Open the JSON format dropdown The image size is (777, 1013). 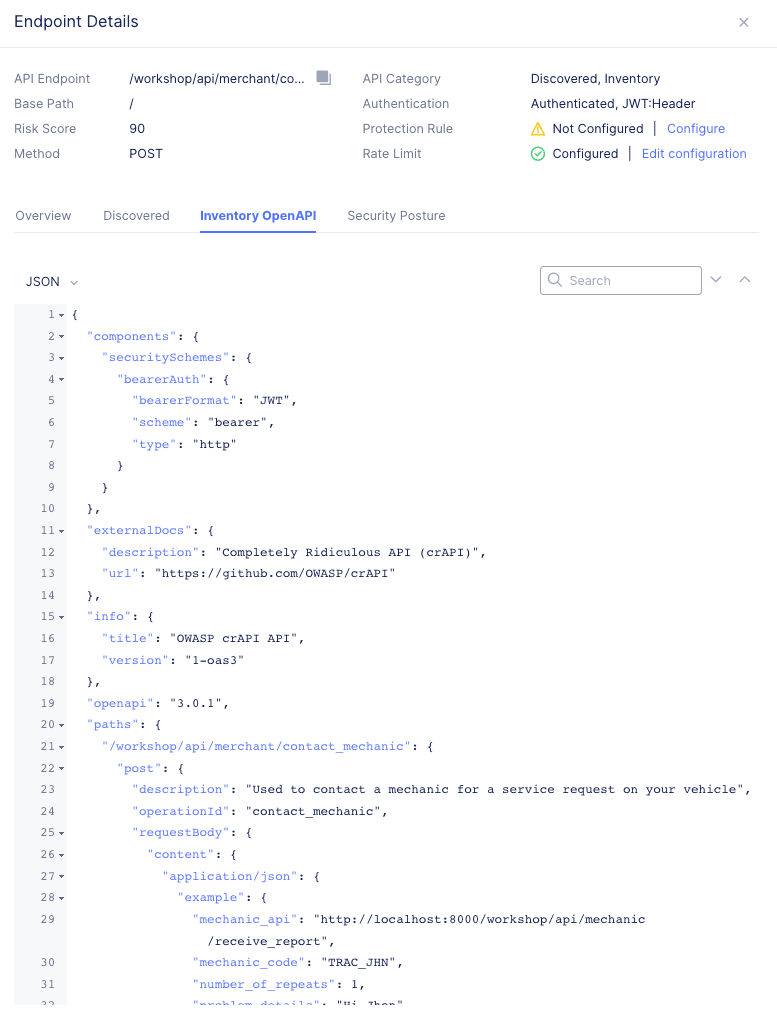pos(51,281)
